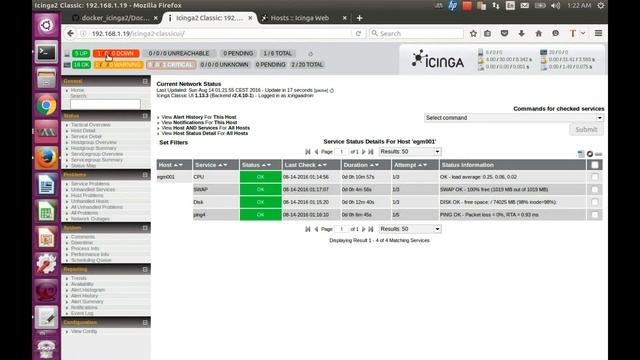640x360 pixels.
Task: Go back with the browser back arrow
Action: (71, 33)
